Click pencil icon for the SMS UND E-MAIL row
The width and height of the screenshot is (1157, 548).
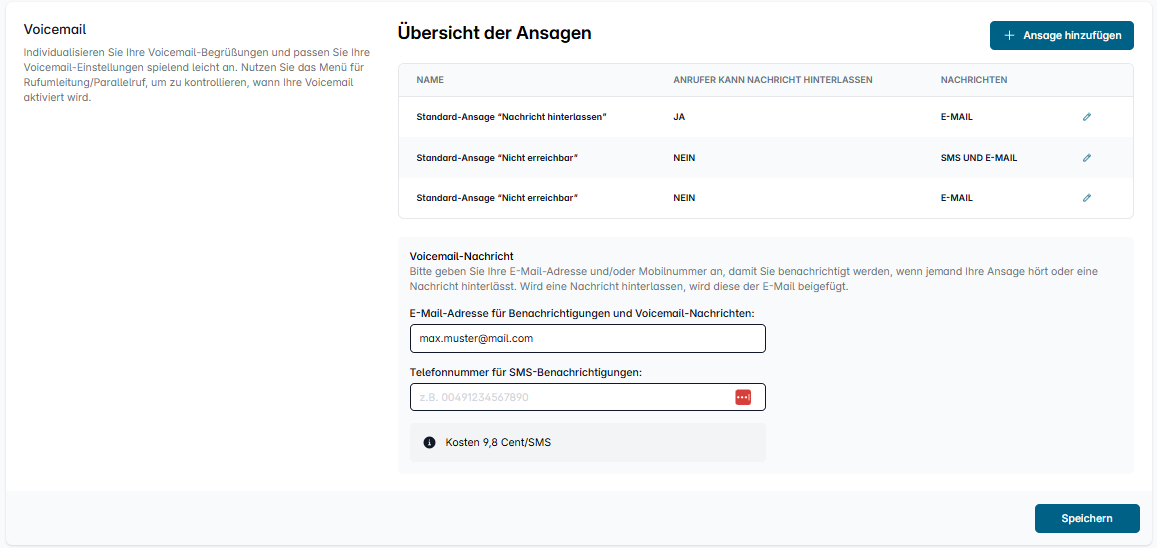1086,158
